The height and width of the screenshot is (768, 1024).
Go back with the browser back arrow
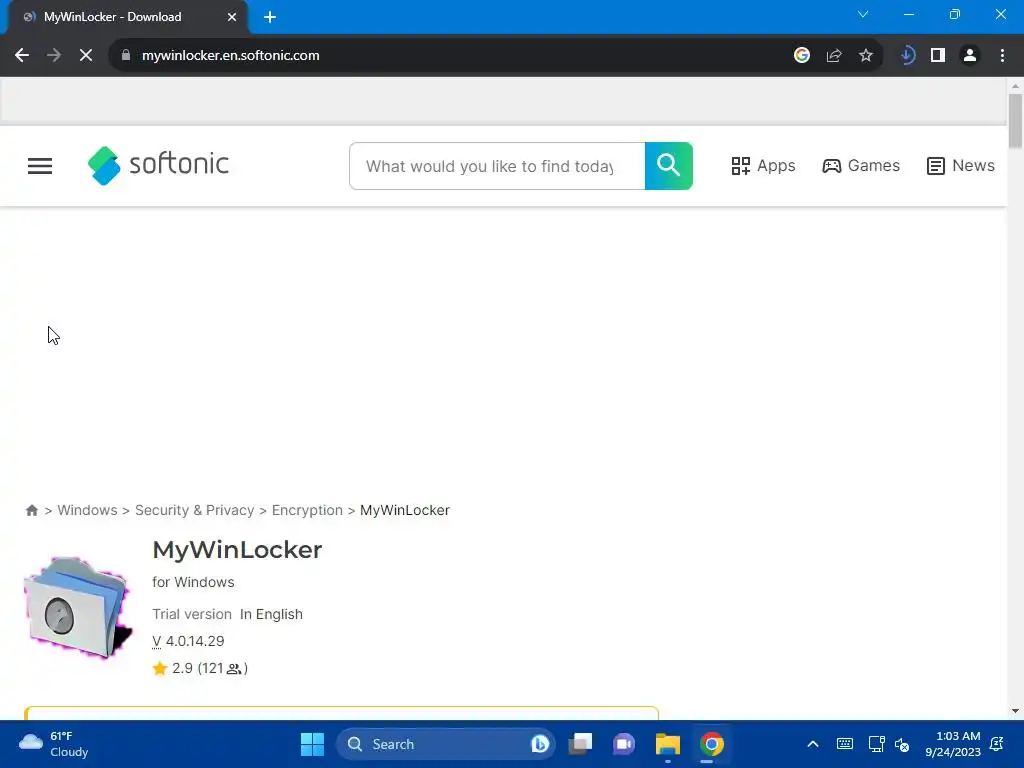[x=22, y=56]
